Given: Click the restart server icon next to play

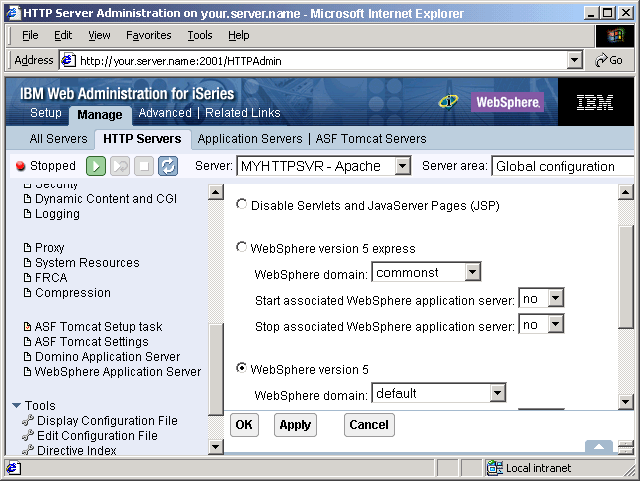Looking at the screenshot, I should (120, 166).
